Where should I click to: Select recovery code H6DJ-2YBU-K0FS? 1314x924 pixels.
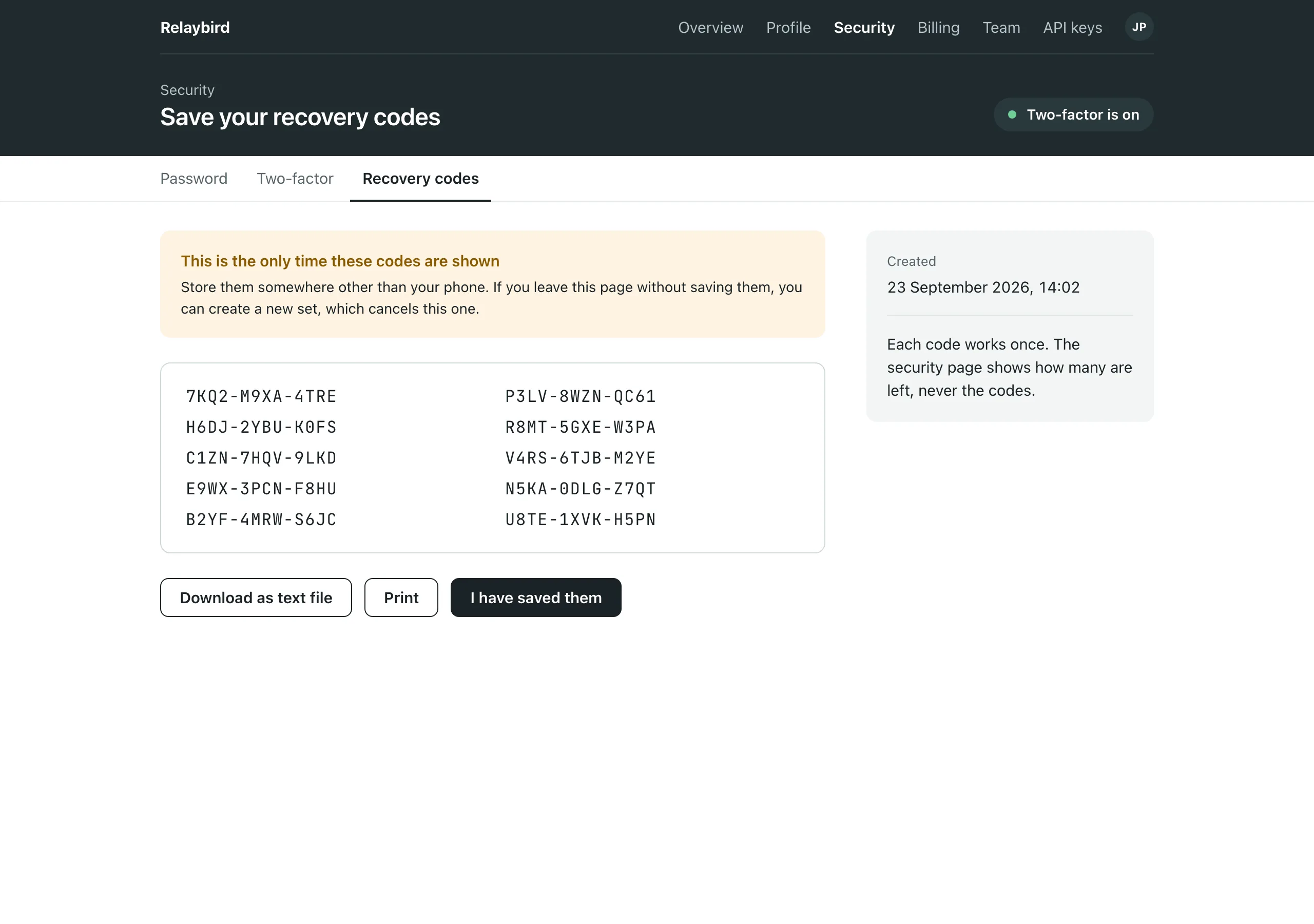261,427
